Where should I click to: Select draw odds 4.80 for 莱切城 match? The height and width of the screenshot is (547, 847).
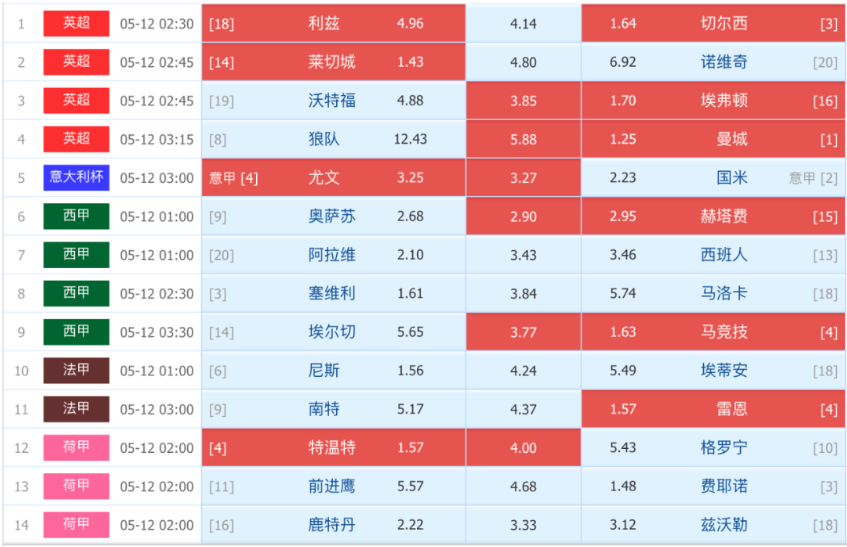click(x=523, y=62)
